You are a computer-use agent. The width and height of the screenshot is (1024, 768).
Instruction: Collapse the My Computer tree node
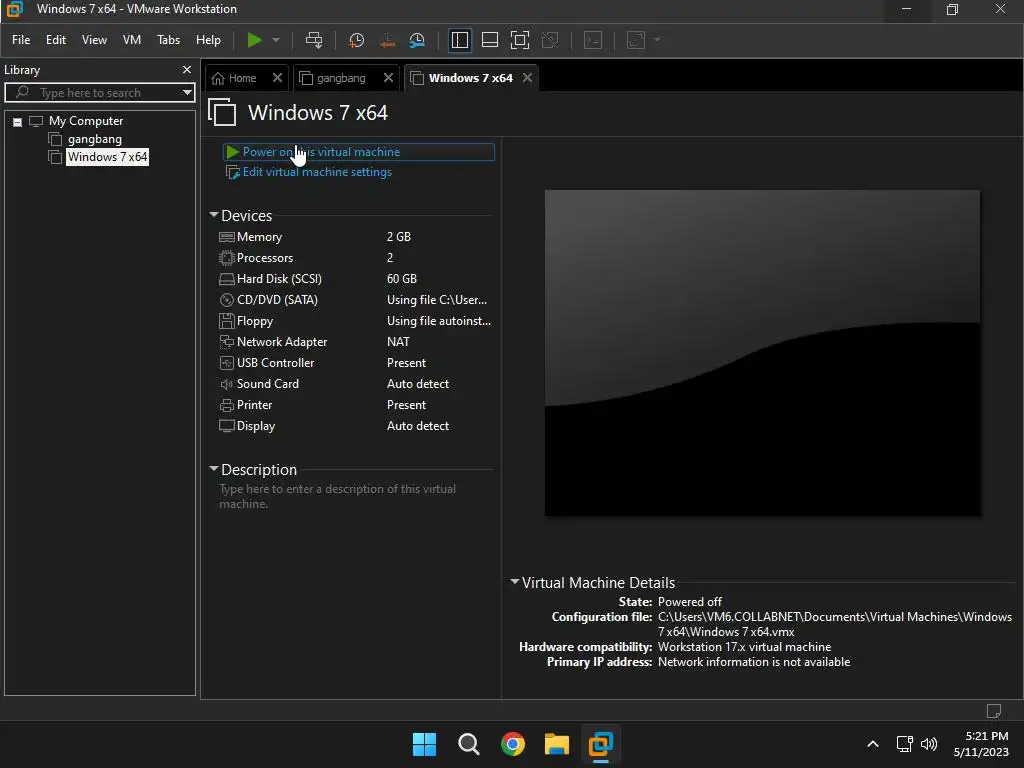tap(18, 122)
